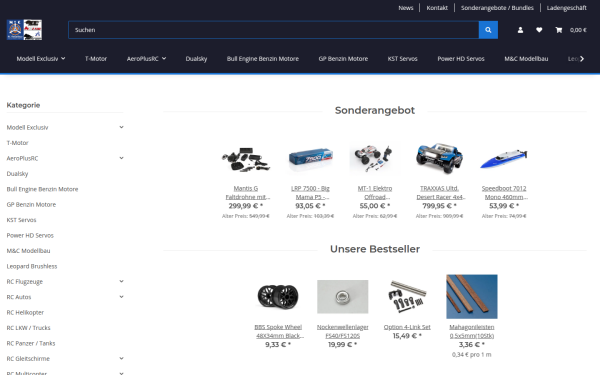Open the AeroPlusRC dropdown in top navigation
Image resolution: width=600 pixels, height=375 pixels.
click(x=146, y=59)
